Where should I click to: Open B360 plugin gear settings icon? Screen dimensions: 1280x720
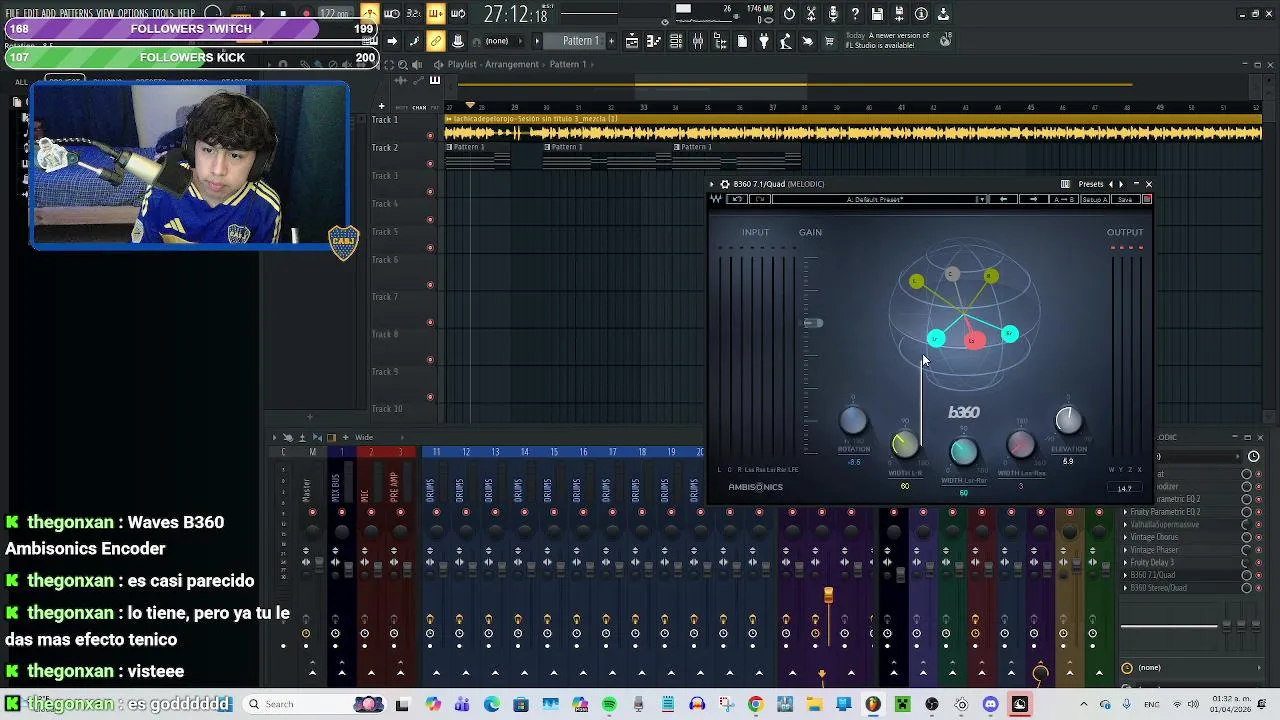(724, 184)
